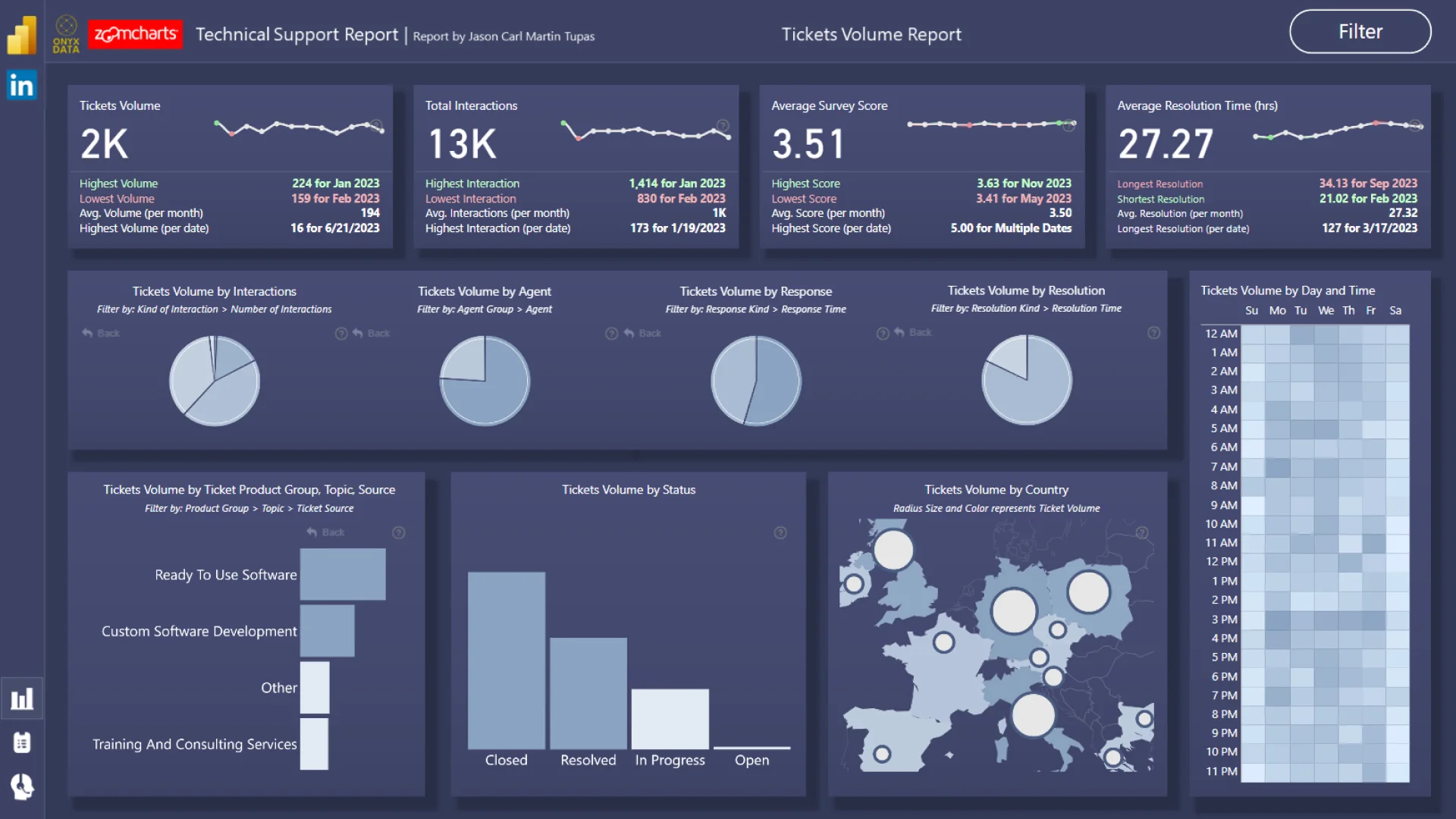Click the Tickets Volume by Response pie
The height and width of the screenshot is (819, 1456).
tap(756, 381)
